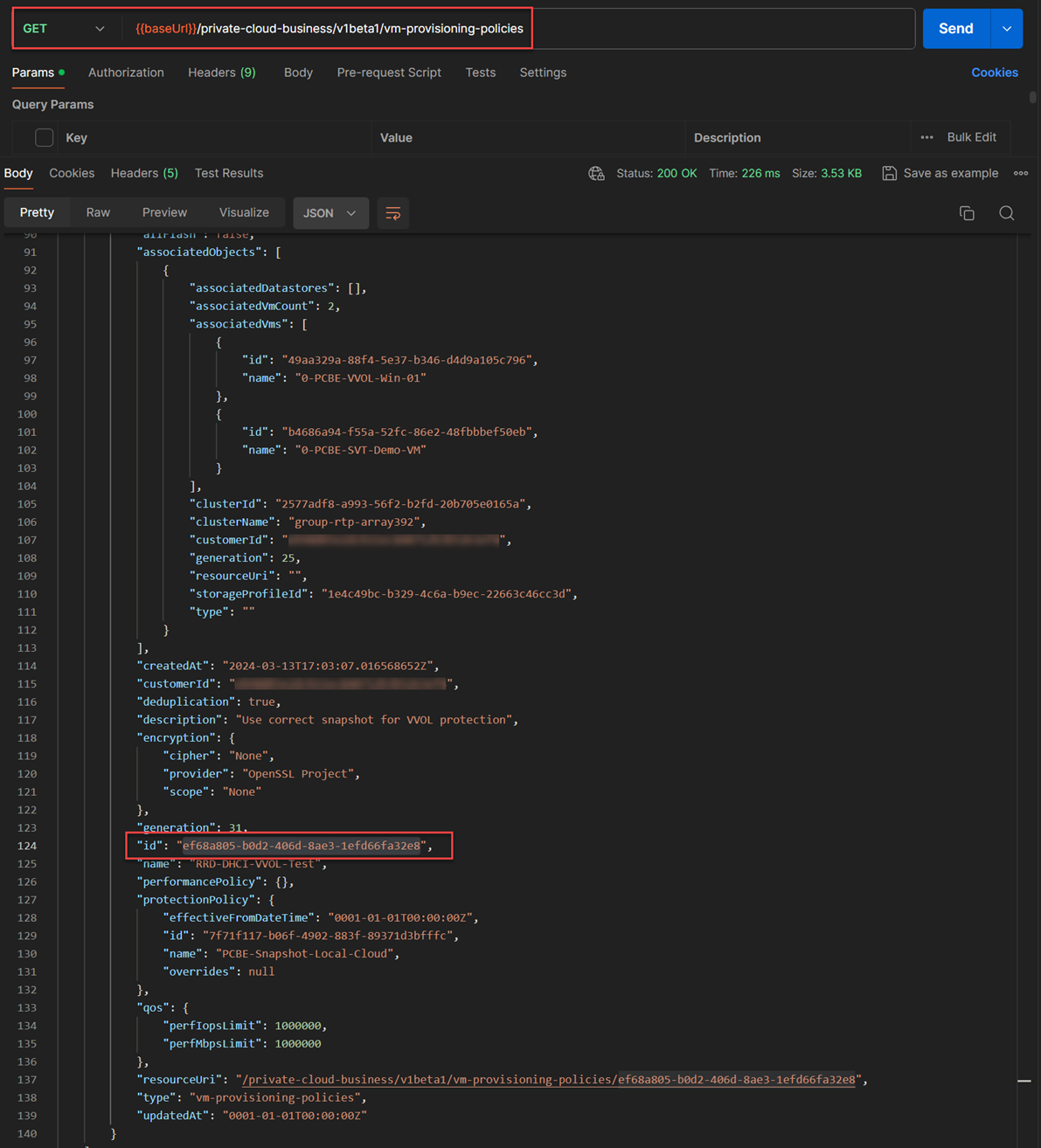
Task: Click the search response icon
Action: click(1007, 213)
